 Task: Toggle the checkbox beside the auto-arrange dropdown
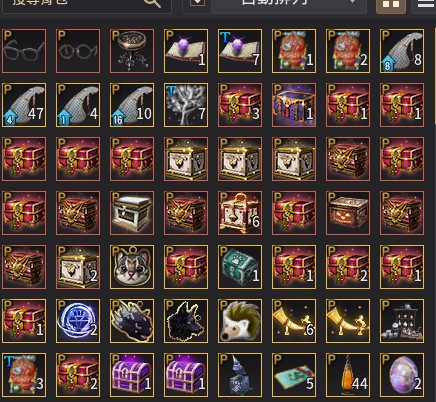point(197,3)
